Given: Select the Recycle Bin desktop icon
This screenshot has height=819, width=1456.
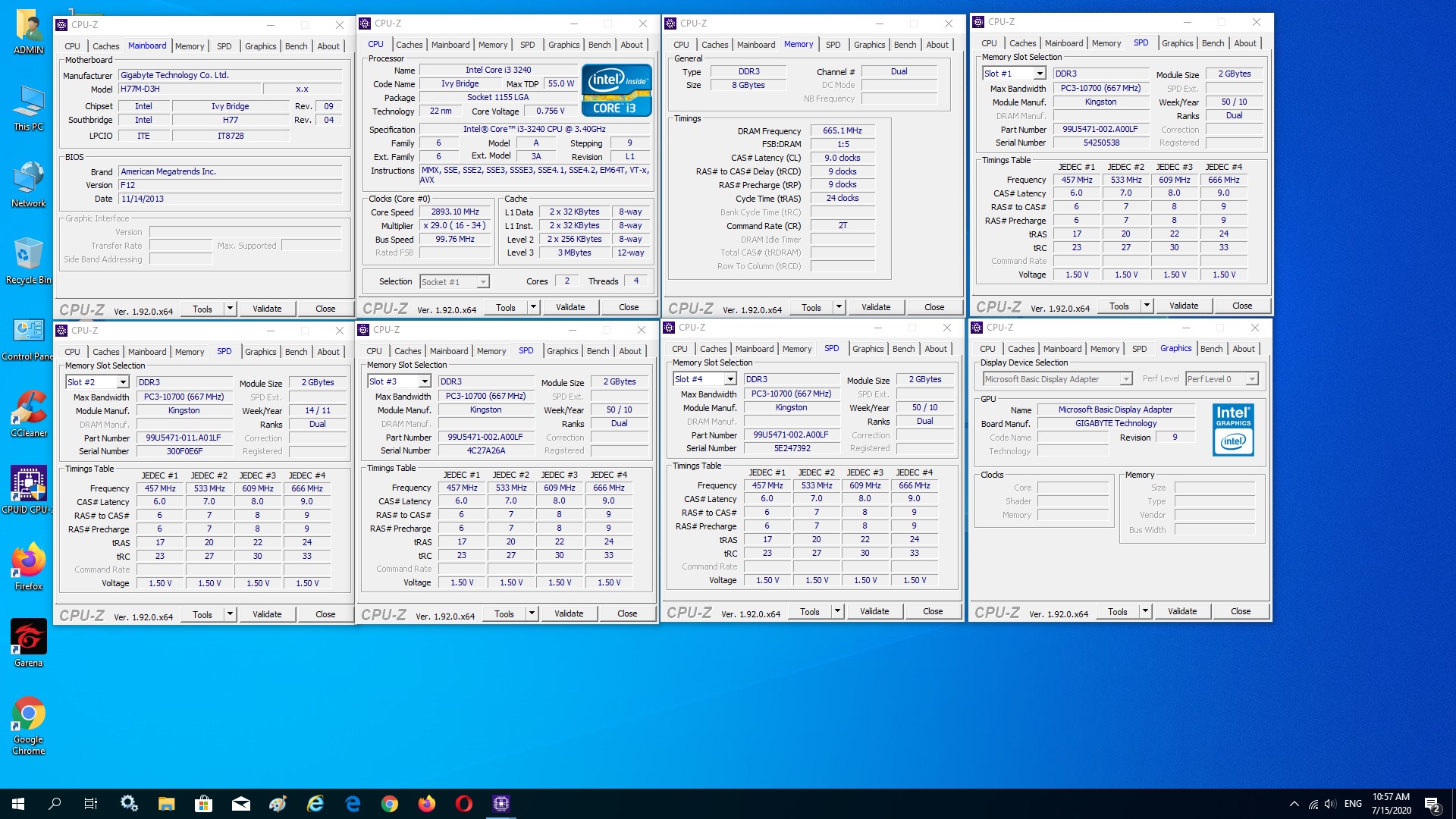Looking at the screenshot, I should point(29,261).
